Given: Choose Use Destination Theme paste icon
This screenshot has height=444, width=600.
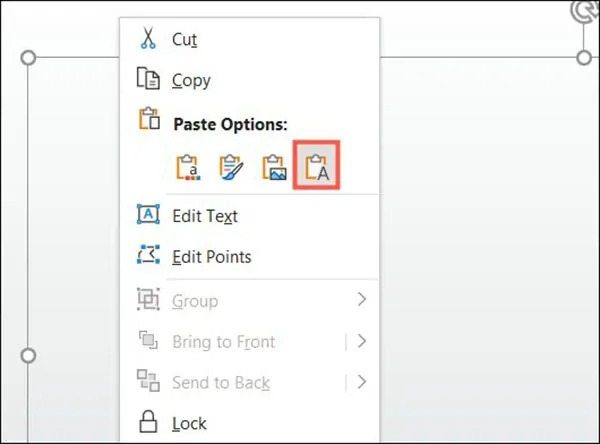Looking at the screenshot, I should [x=188, y=167].
